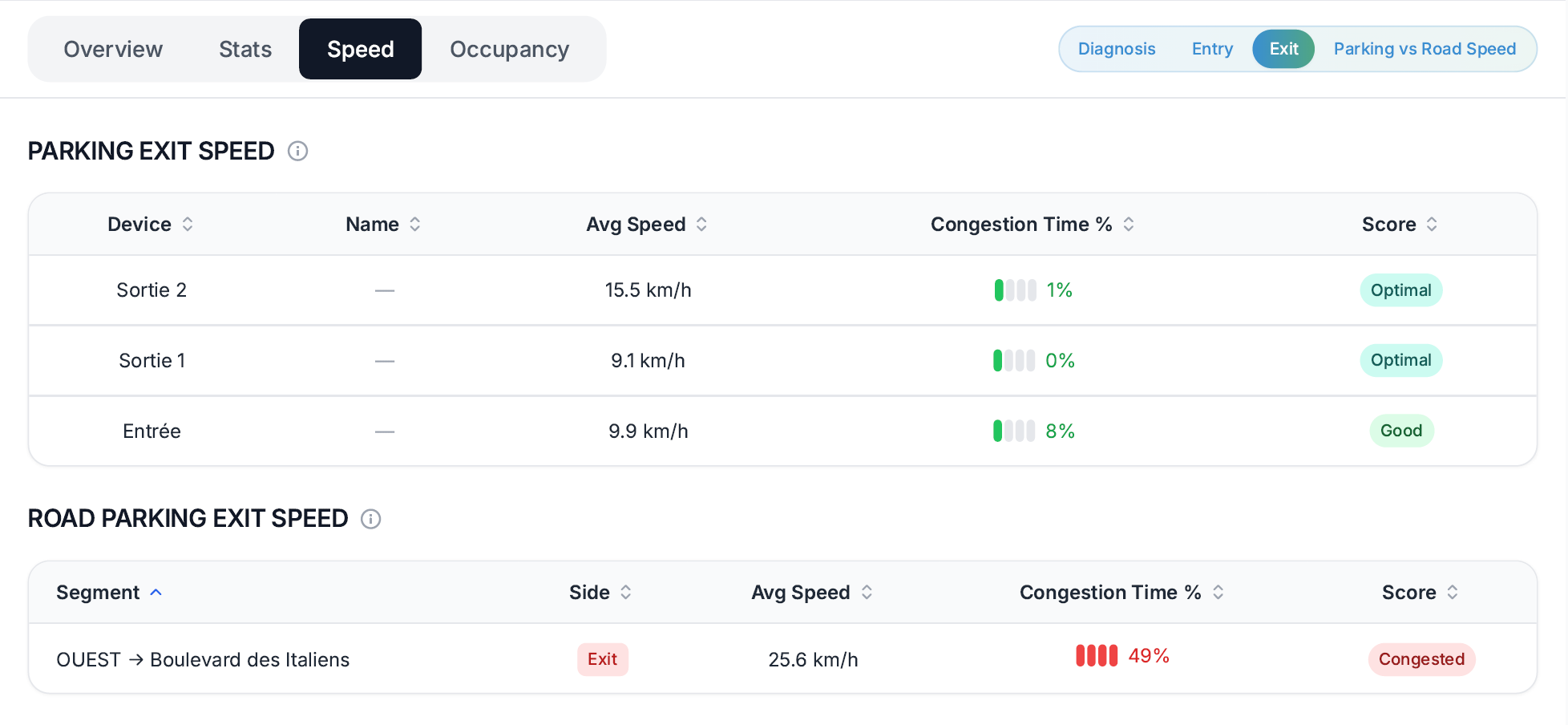The height and width of the screenshot is (725, 1568).
Task: Switch to the Occupancy tab
Action: (509, 49)
